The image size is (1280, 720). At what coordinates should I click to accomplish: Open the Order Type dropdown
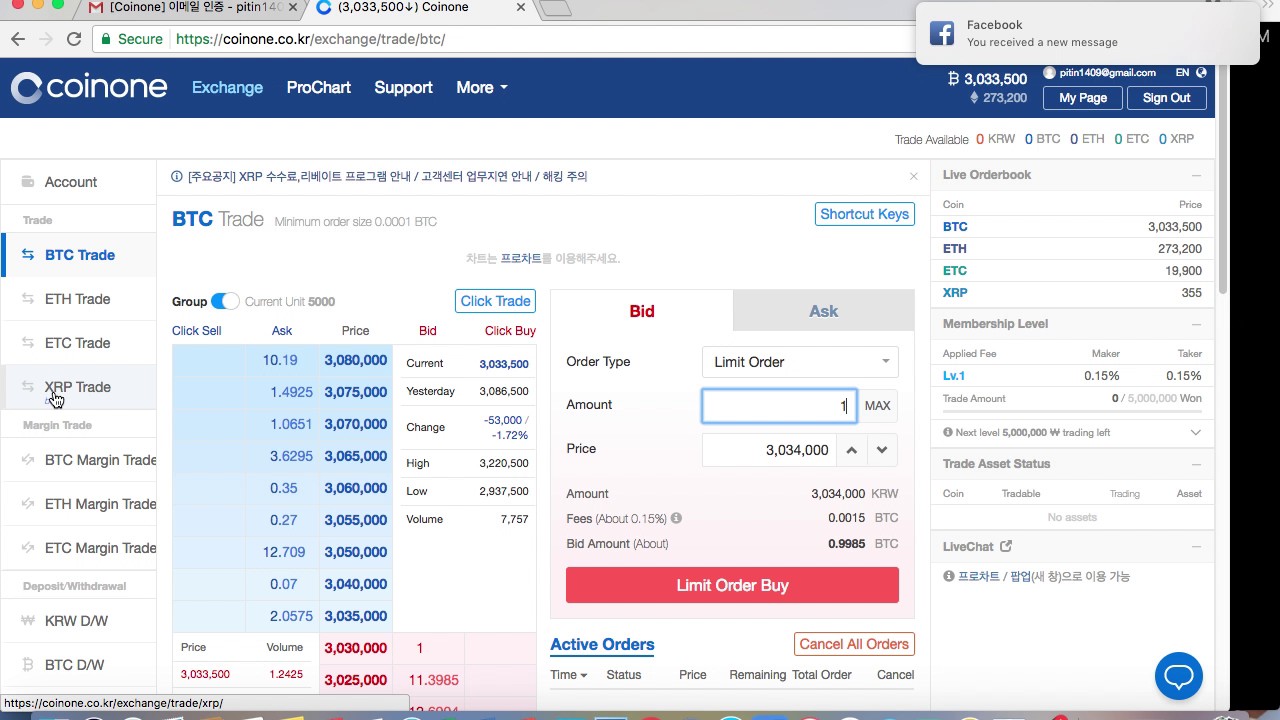[800, 362]
